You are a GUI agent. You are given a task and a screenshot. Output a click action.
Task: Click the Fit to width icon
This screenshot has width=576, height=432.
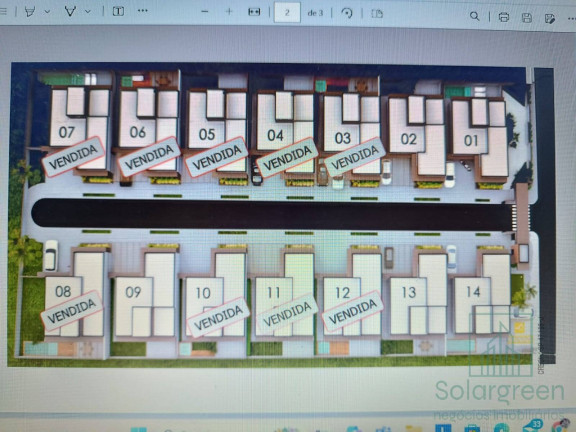[254, 12]
